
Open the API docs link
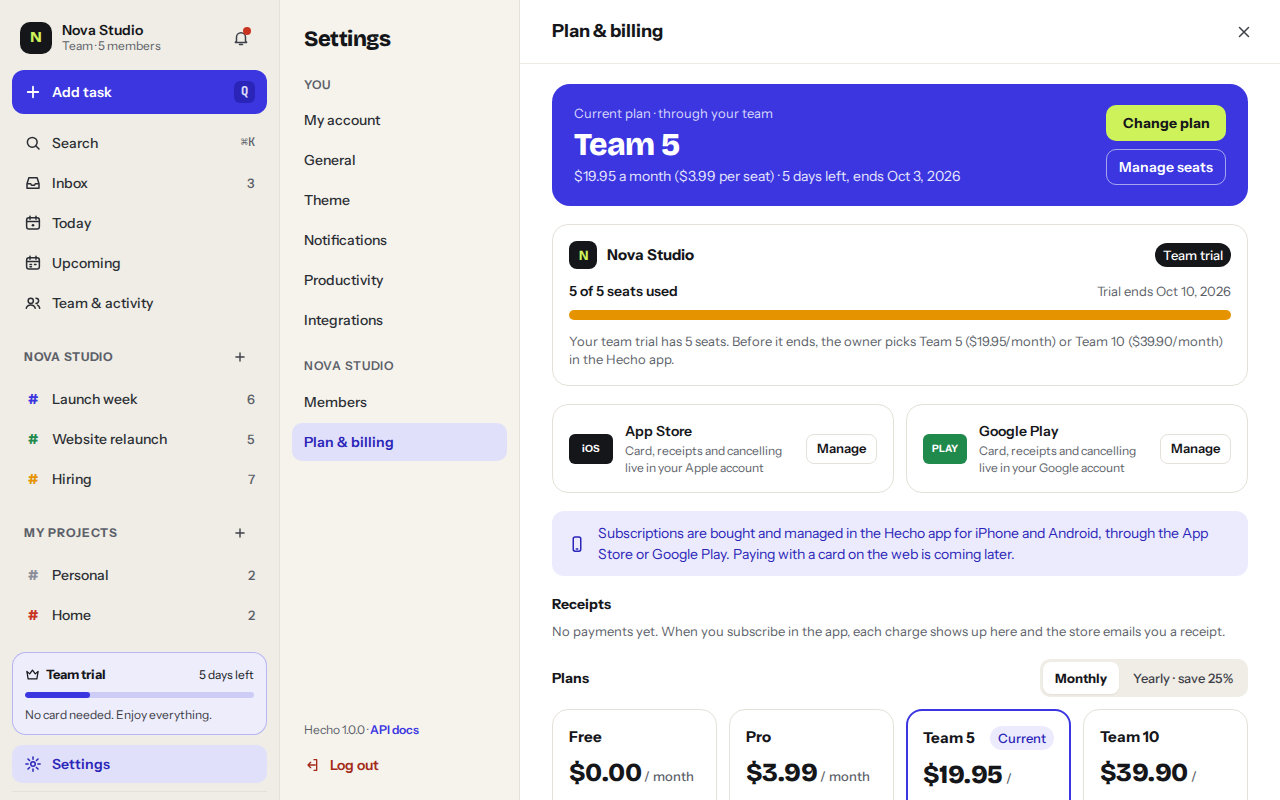point(395,730)
